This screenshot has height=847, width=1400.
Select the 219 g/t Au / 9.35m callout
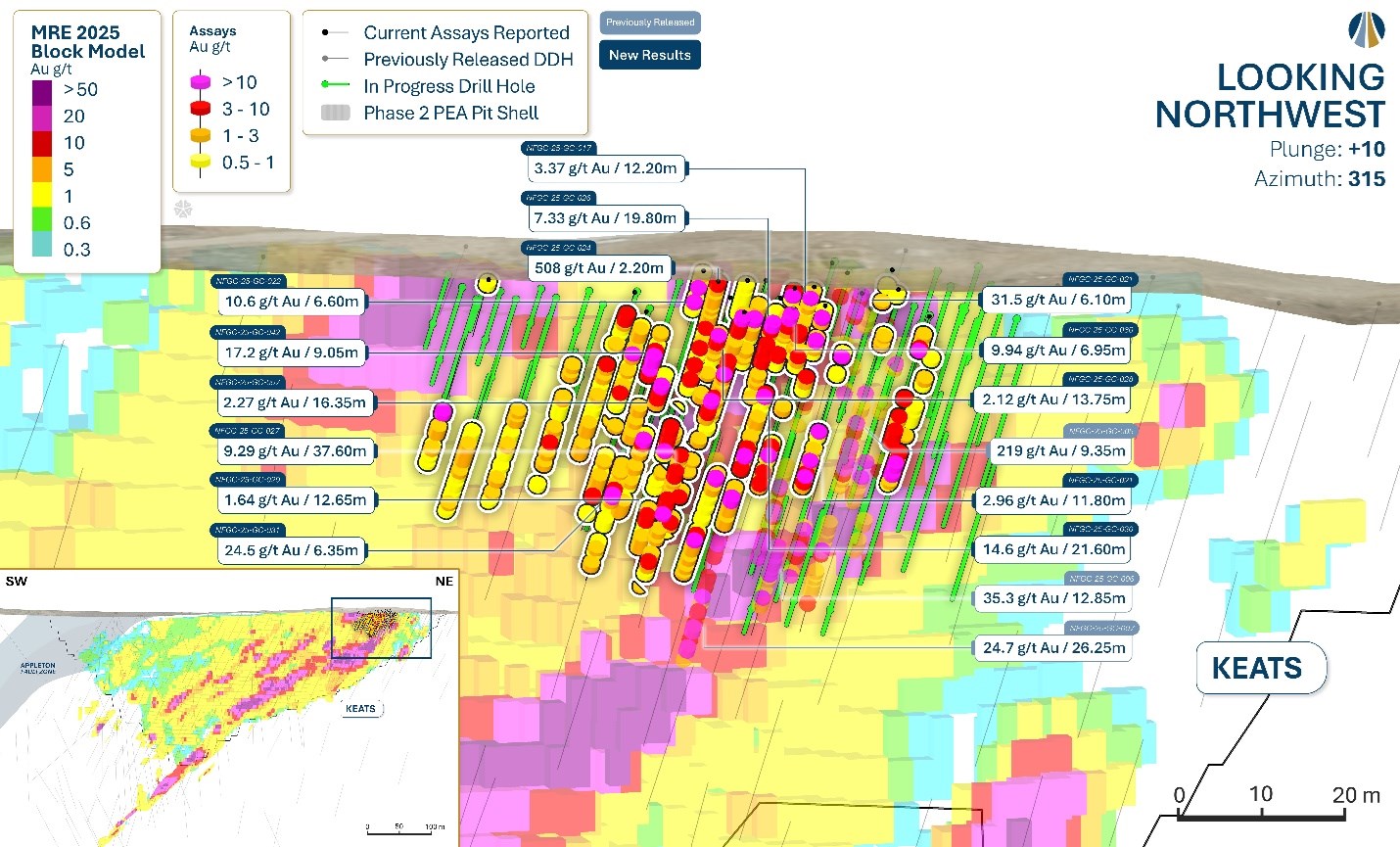[x=1058, y=451]
